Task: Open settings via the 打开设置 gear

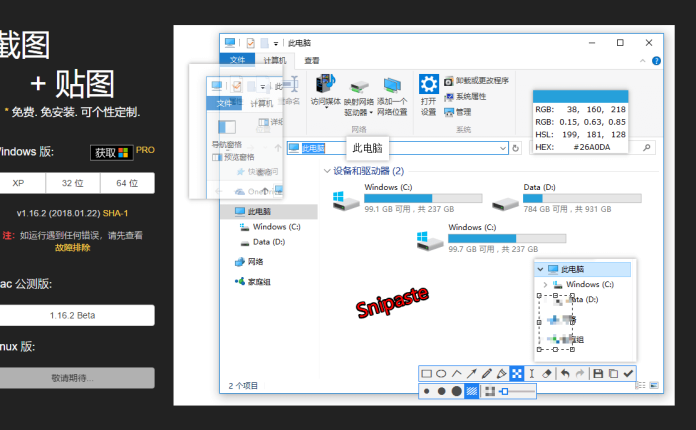Action: 429,84
